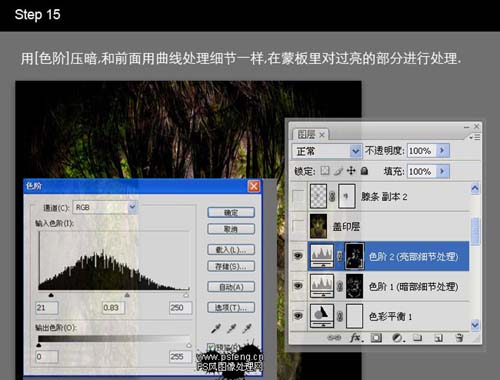Viewport: 500px width, 380px height.
Task: Pick the white point eyedropper in Levels dialog
Action: [247, 329]
